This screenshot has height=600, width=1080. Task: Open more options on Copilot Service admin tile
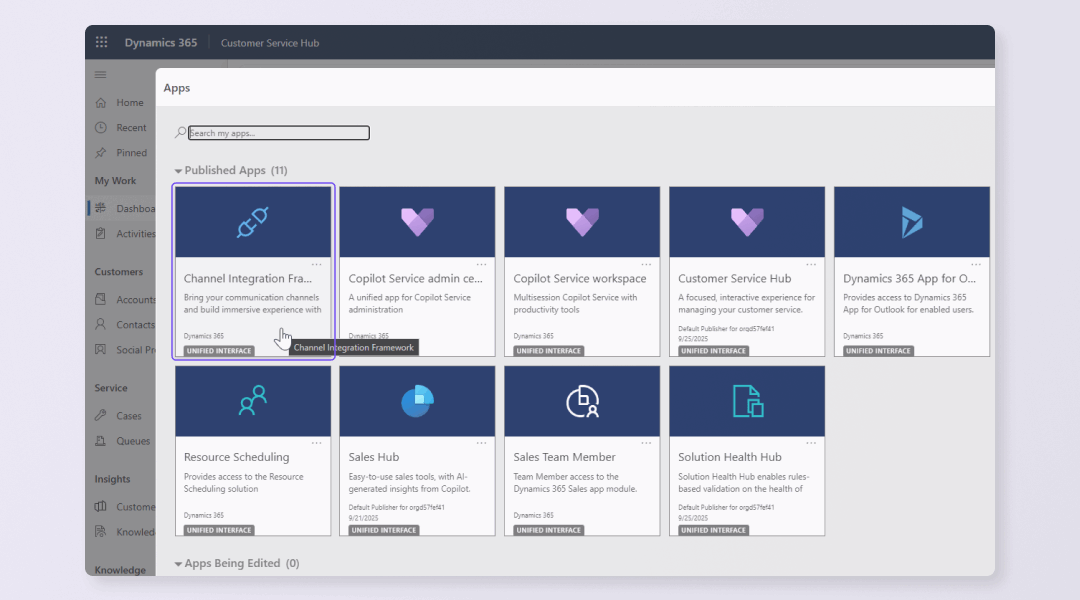[x=481, y=264]
